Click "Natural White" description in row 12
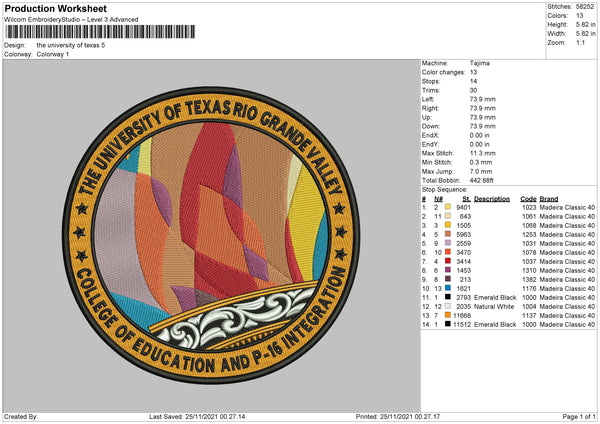The height and width of the screenshot is (424, 600). 494,307
